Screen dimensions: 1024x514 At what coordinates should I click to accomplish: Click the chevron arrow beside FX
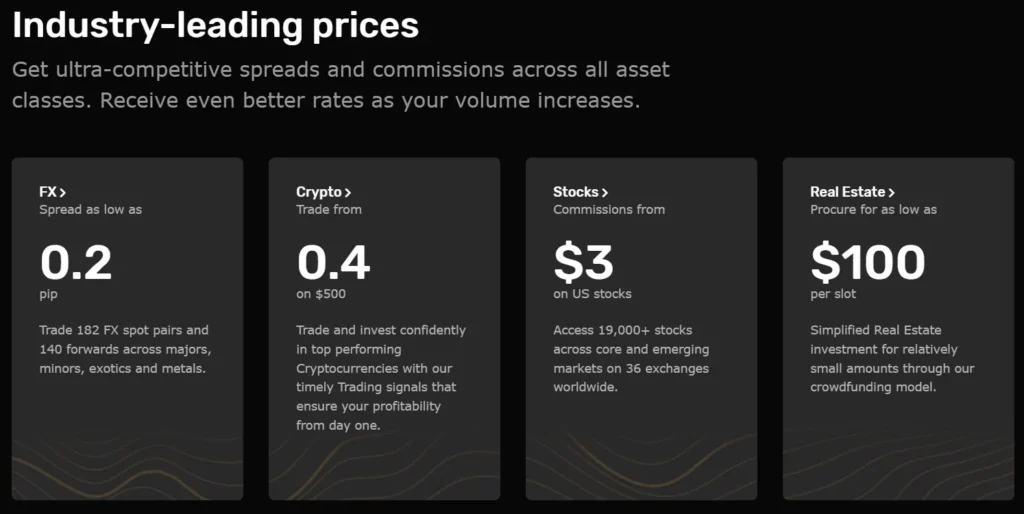click(63, 192)
